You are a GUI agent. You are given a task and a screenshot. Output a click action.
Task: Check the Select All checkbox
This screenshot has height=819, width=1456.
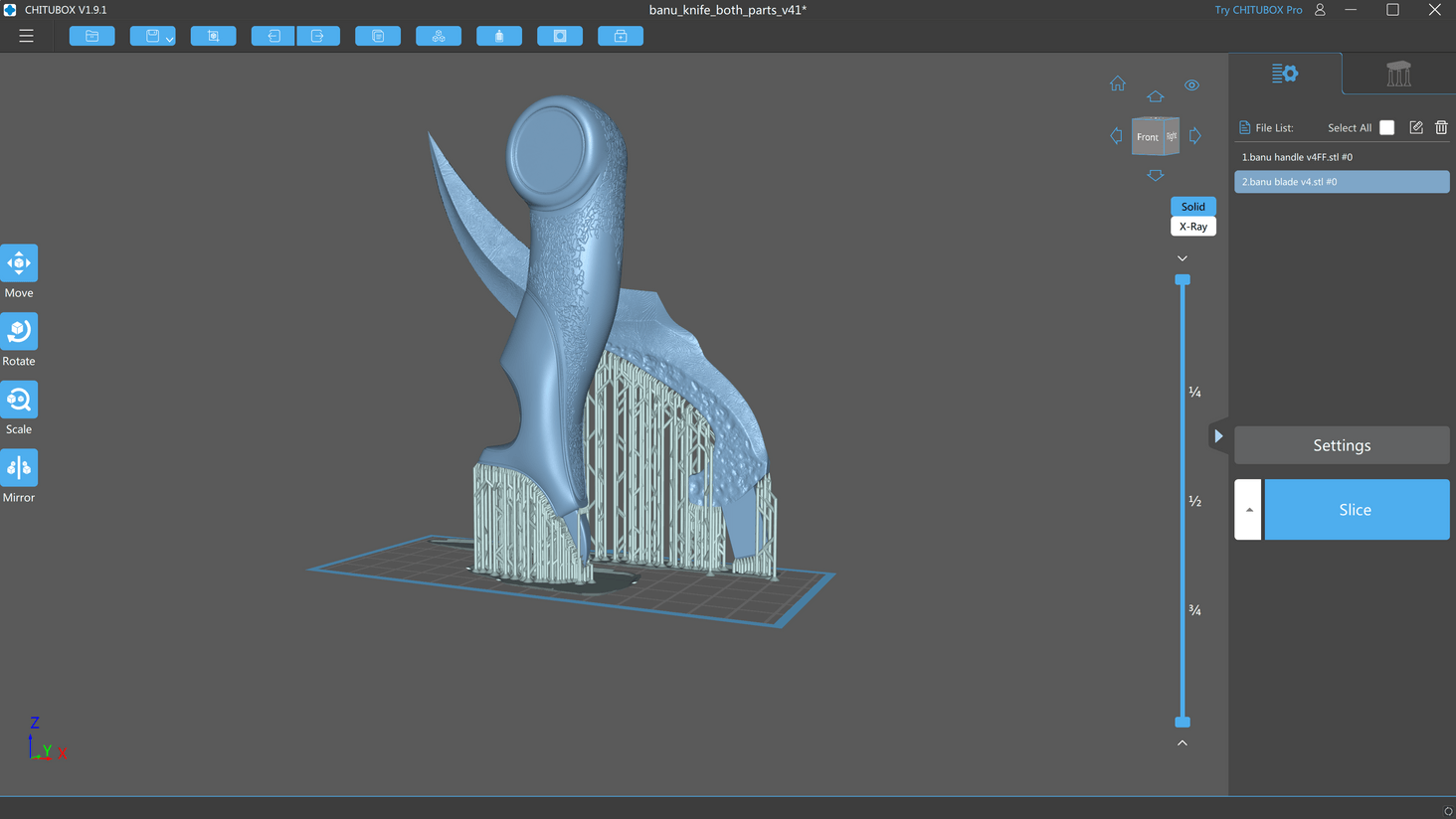[1386, 127]
